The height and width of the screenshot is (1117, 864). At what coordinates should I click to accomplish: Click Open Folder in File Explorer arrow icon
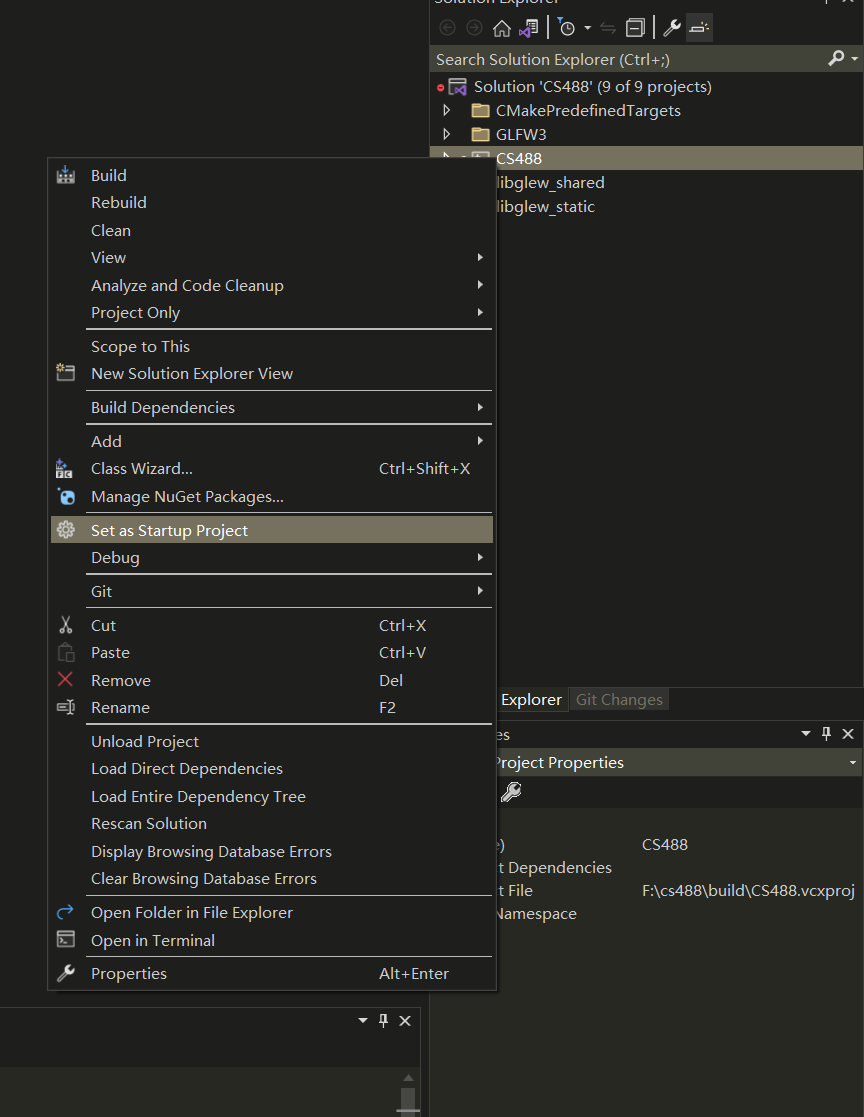point(66,911)
